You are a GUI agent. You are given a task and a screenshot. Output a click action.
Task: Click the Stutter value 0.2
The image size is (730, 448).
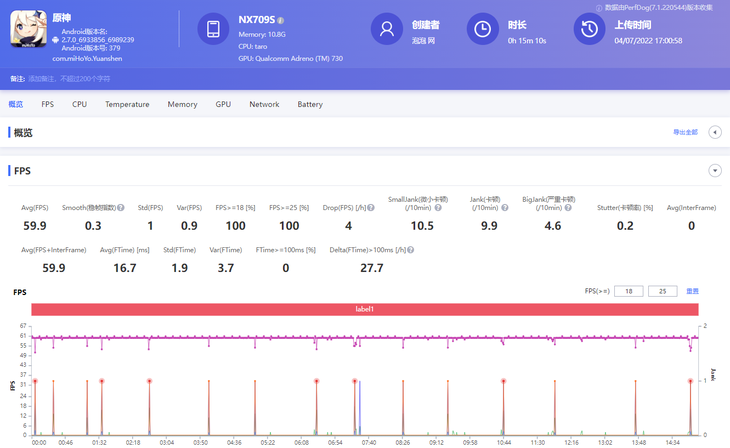pyautogui.click(x=625, y=226)
